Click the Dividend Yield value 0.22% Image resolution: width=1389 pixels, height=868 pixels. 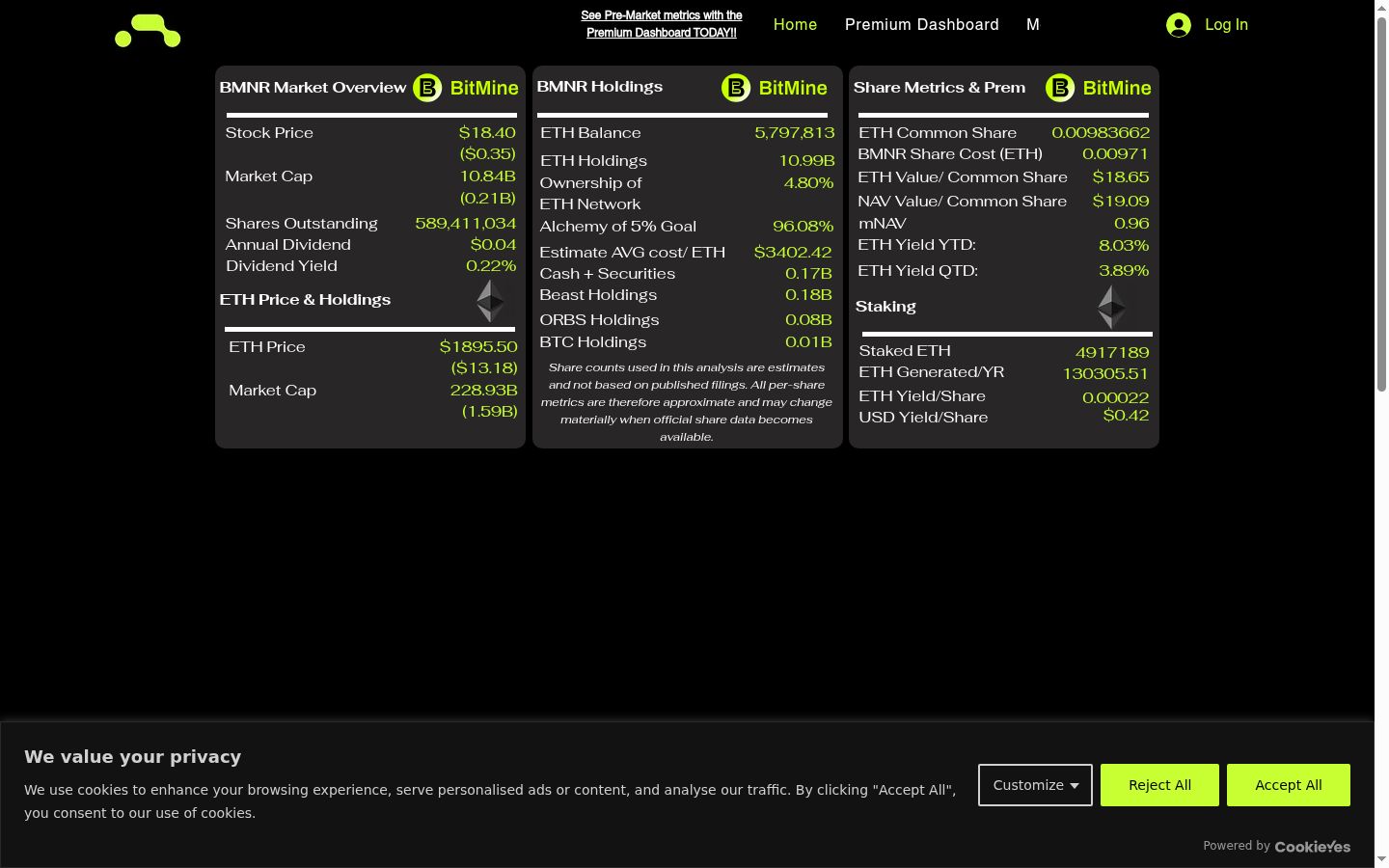(491, 266)
